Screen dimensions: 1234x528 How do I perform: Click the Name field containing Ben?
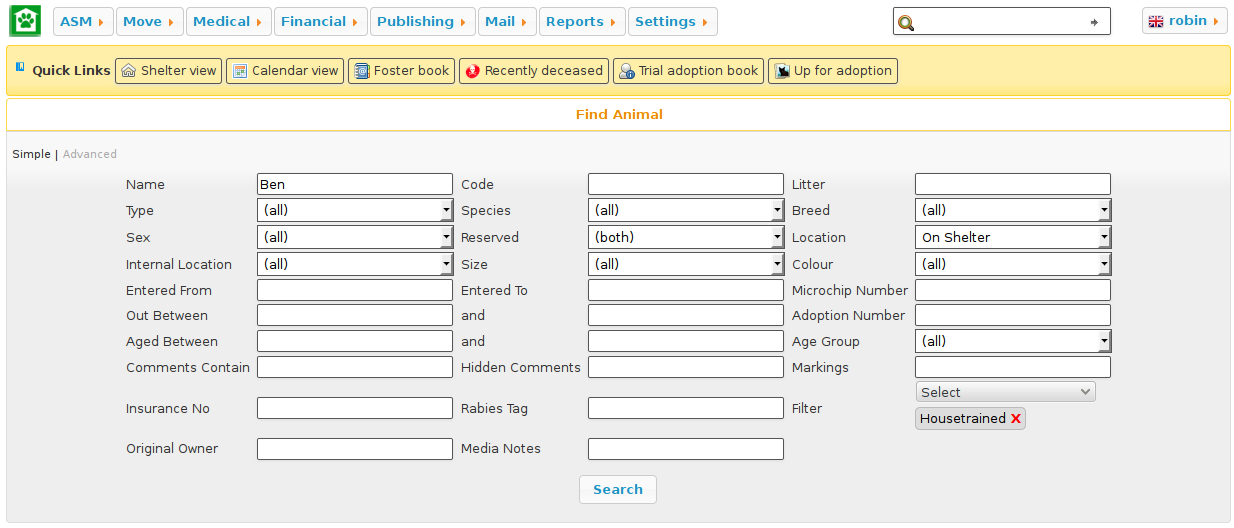[x=354, y=184]
